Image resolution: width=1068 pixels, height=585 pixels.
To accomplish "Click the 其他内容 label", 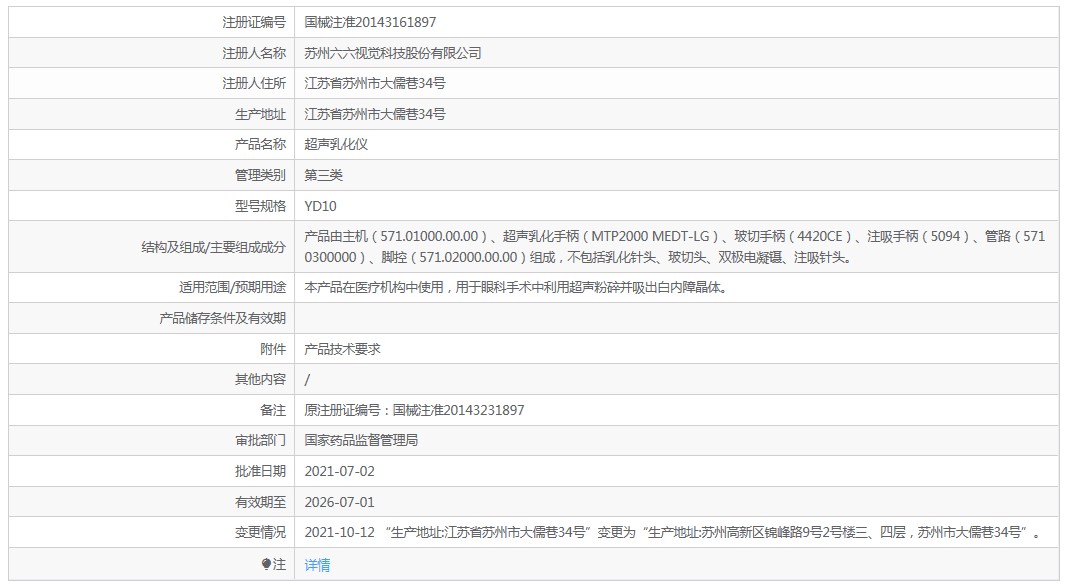I will tap(260, 379).
